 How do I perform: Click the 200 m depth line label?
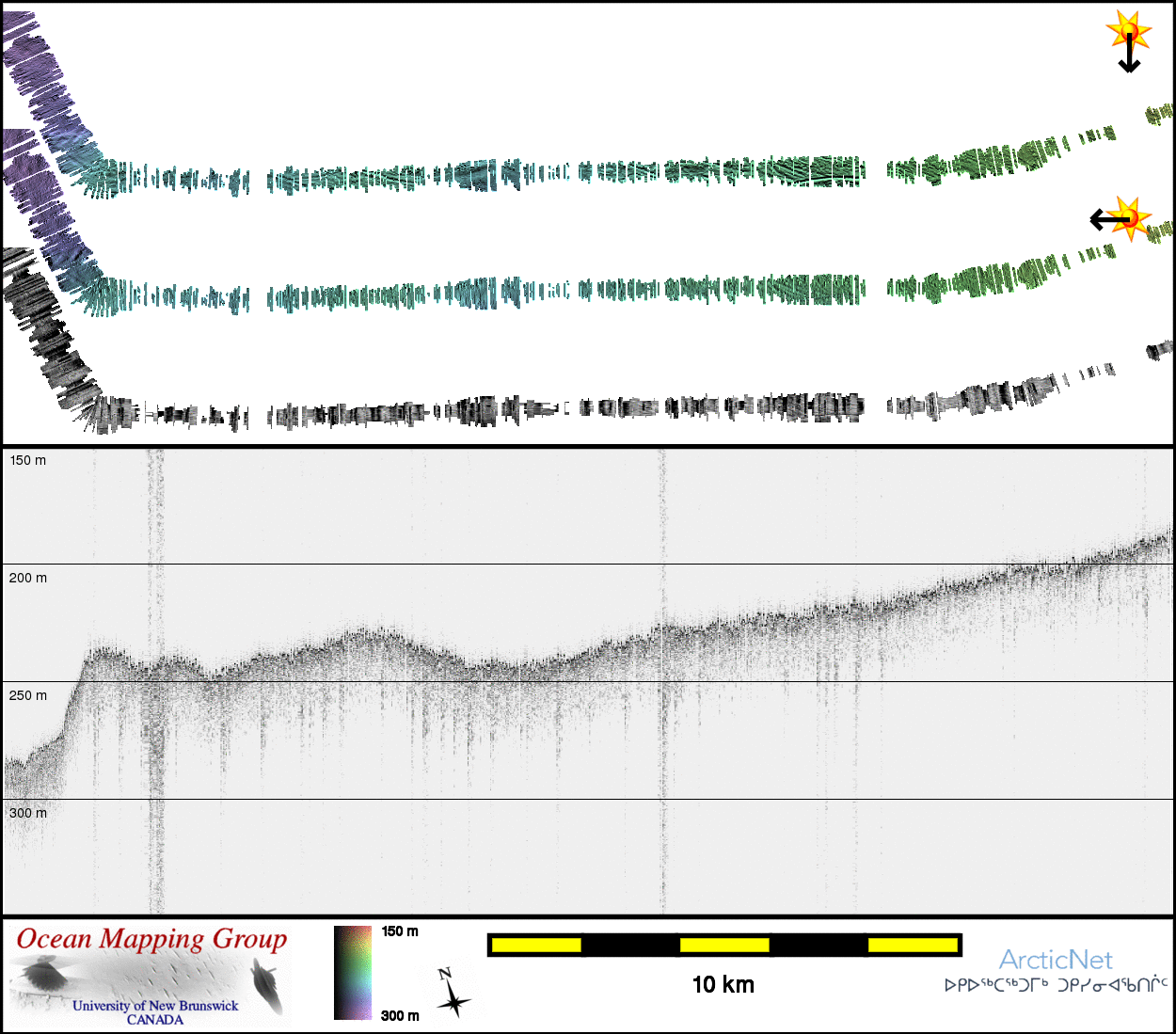[28, 578]
